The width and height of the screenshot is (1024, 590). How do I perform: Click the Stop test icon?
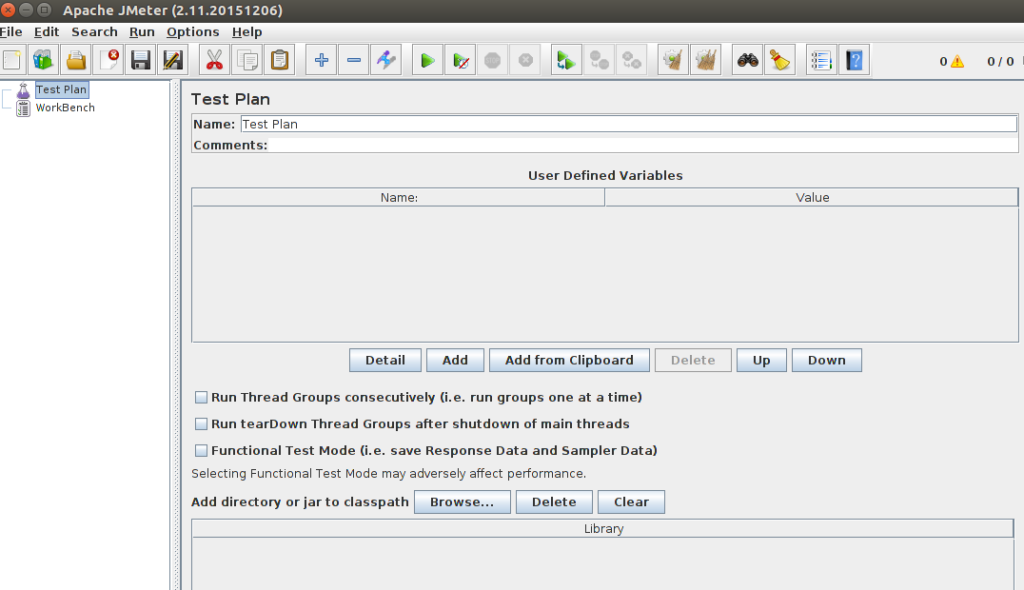(x=492, y=60)
